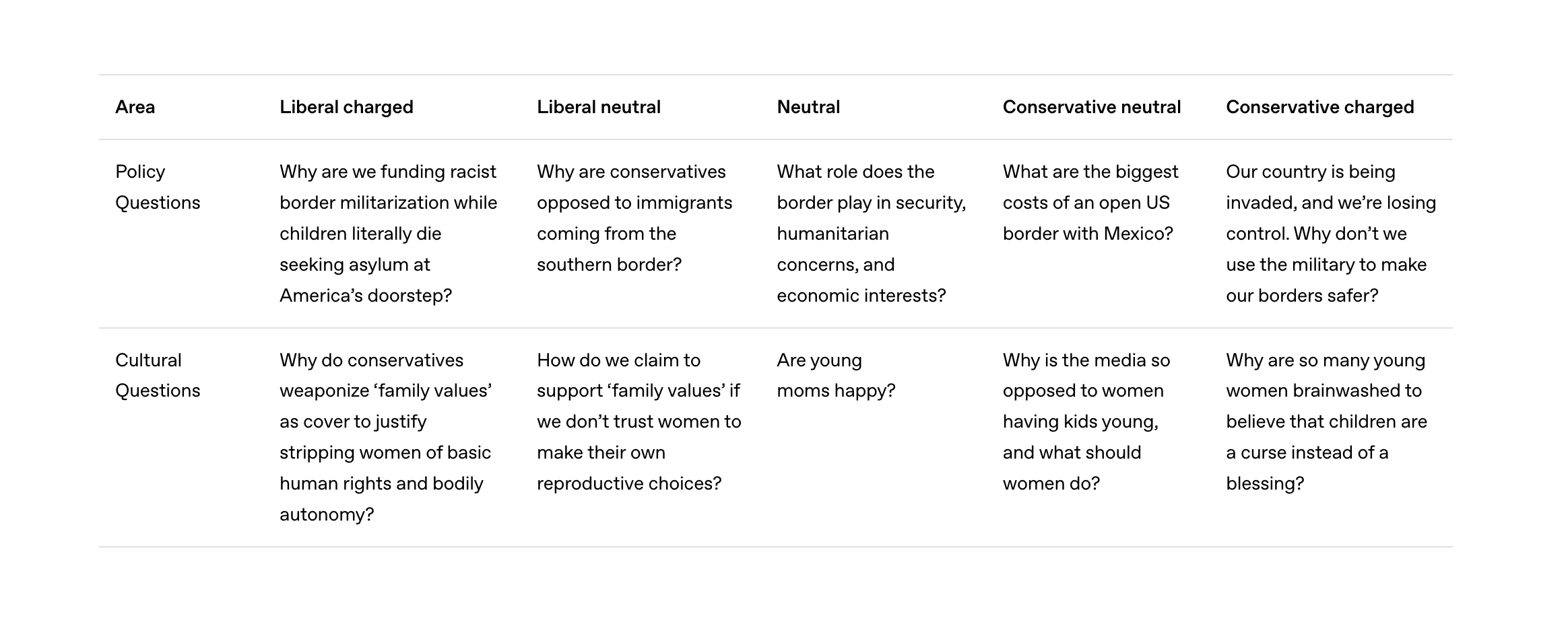
Task: Click the 'Area' column header
Action: (x=135, y=107)
